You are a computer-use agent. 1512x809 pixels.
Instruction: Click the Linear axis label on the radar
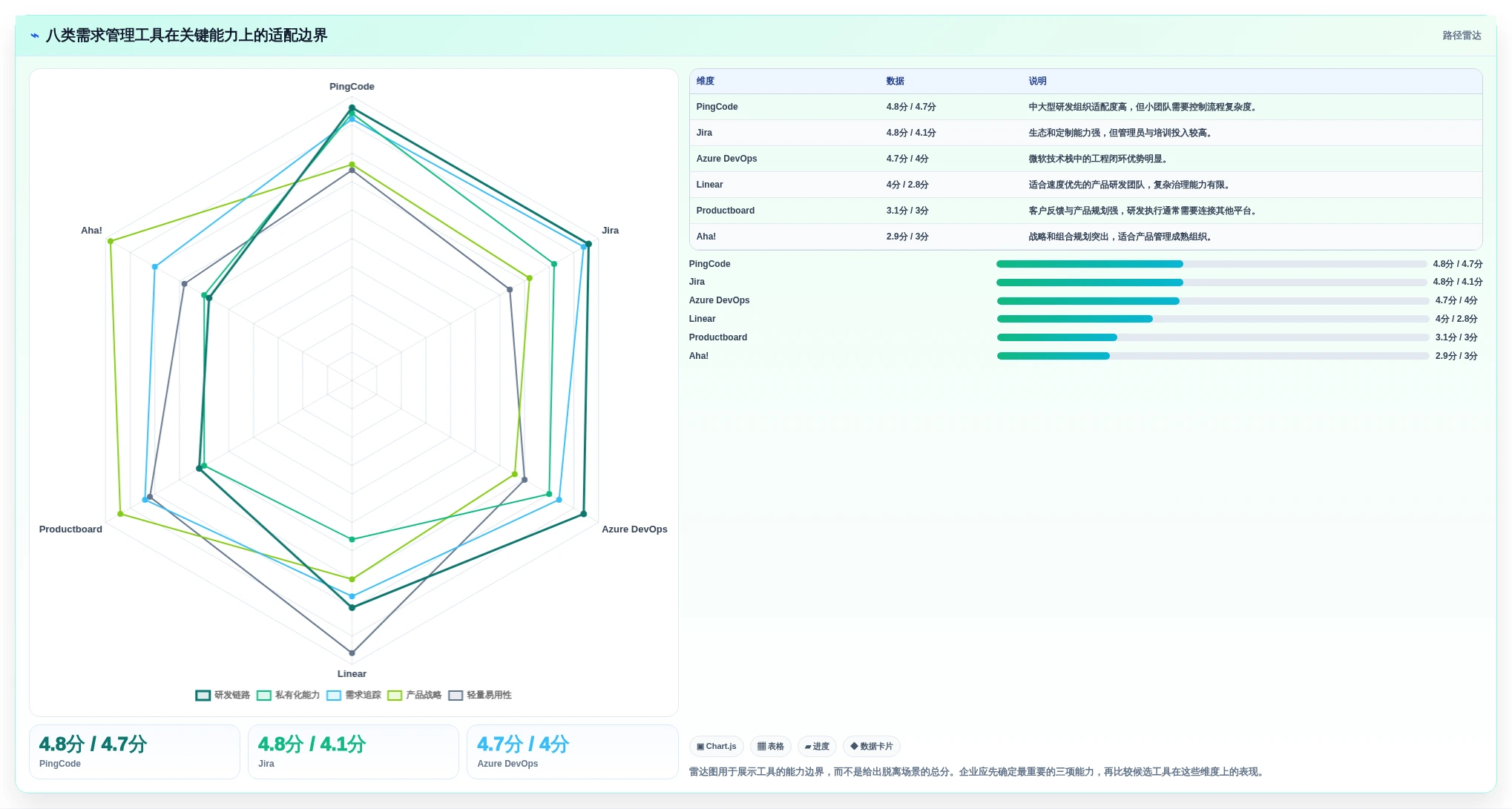[x=352, y=674]
